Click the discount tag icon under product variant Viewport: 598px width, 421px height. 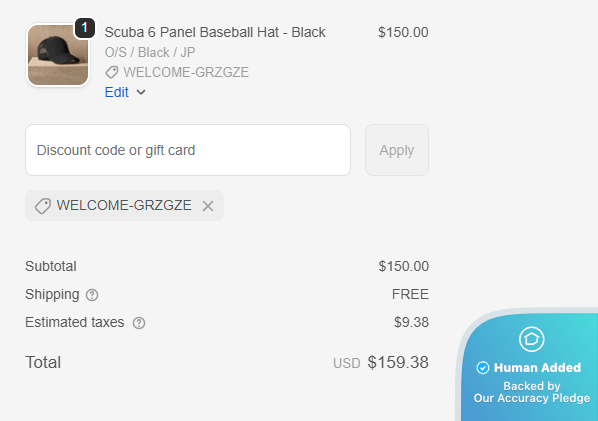click(x=111, y=72)
